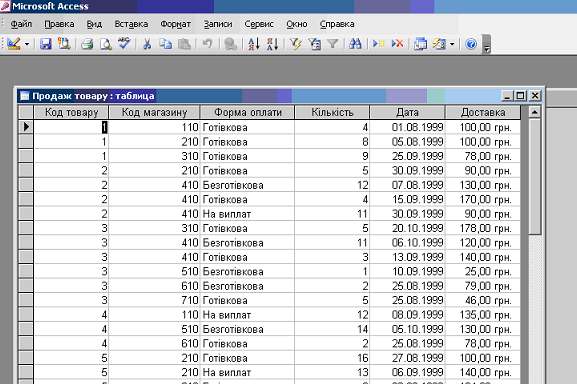Open the Правка menu
Screen dimensions: 577x384
59,24
